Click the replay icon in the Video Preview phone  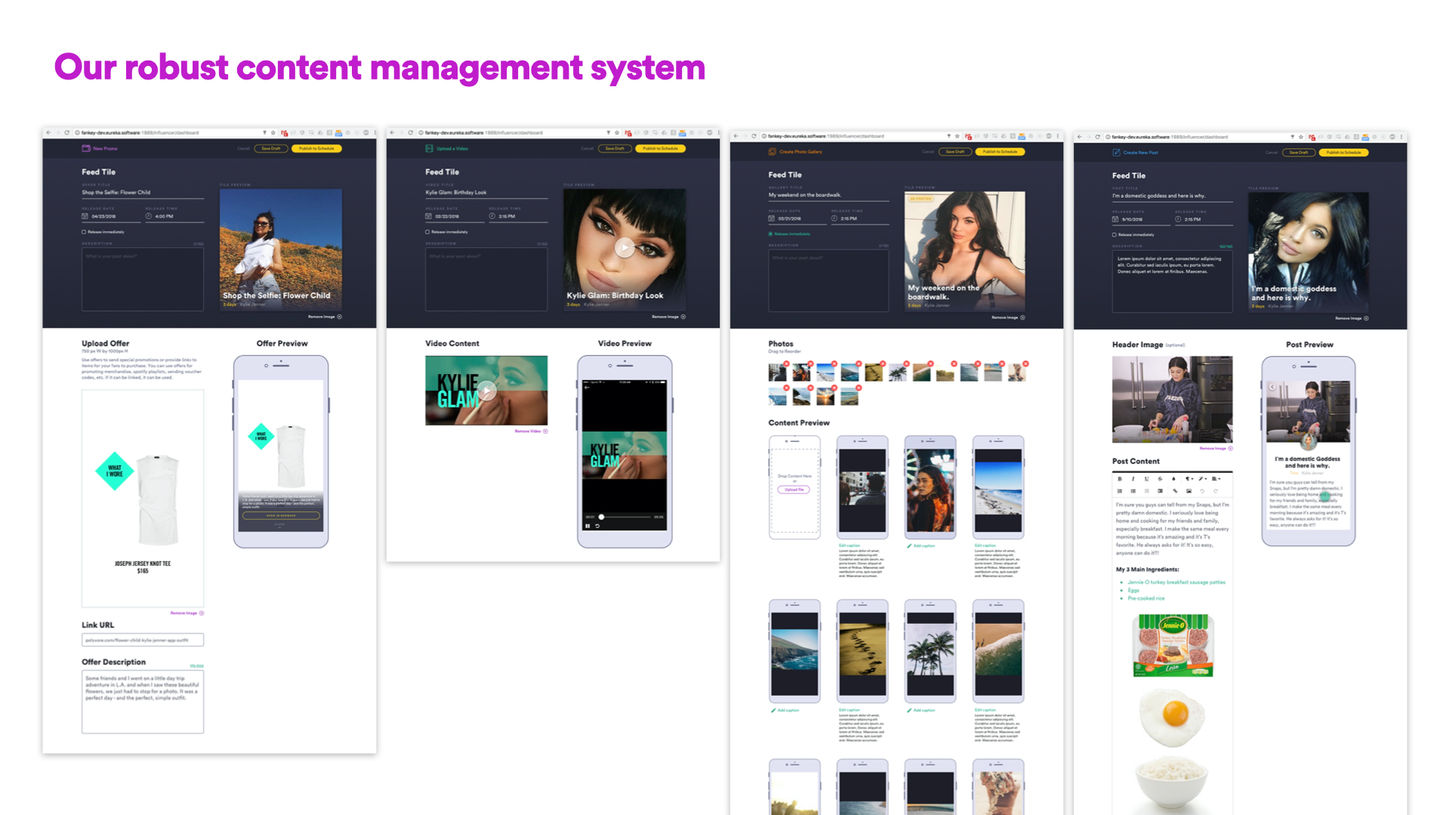597,526
